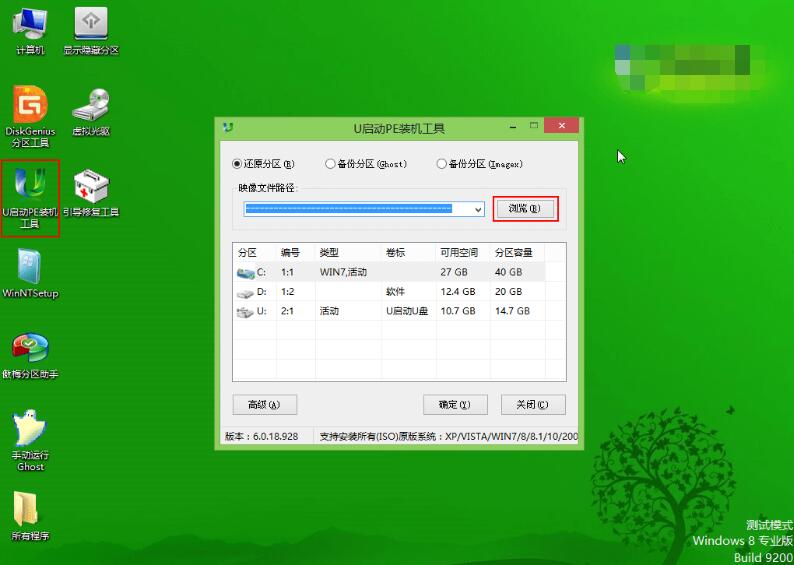Click the 关闭 button at dialog bottom
The height and width of the screenshot is (565, 794).
[533, 405]
